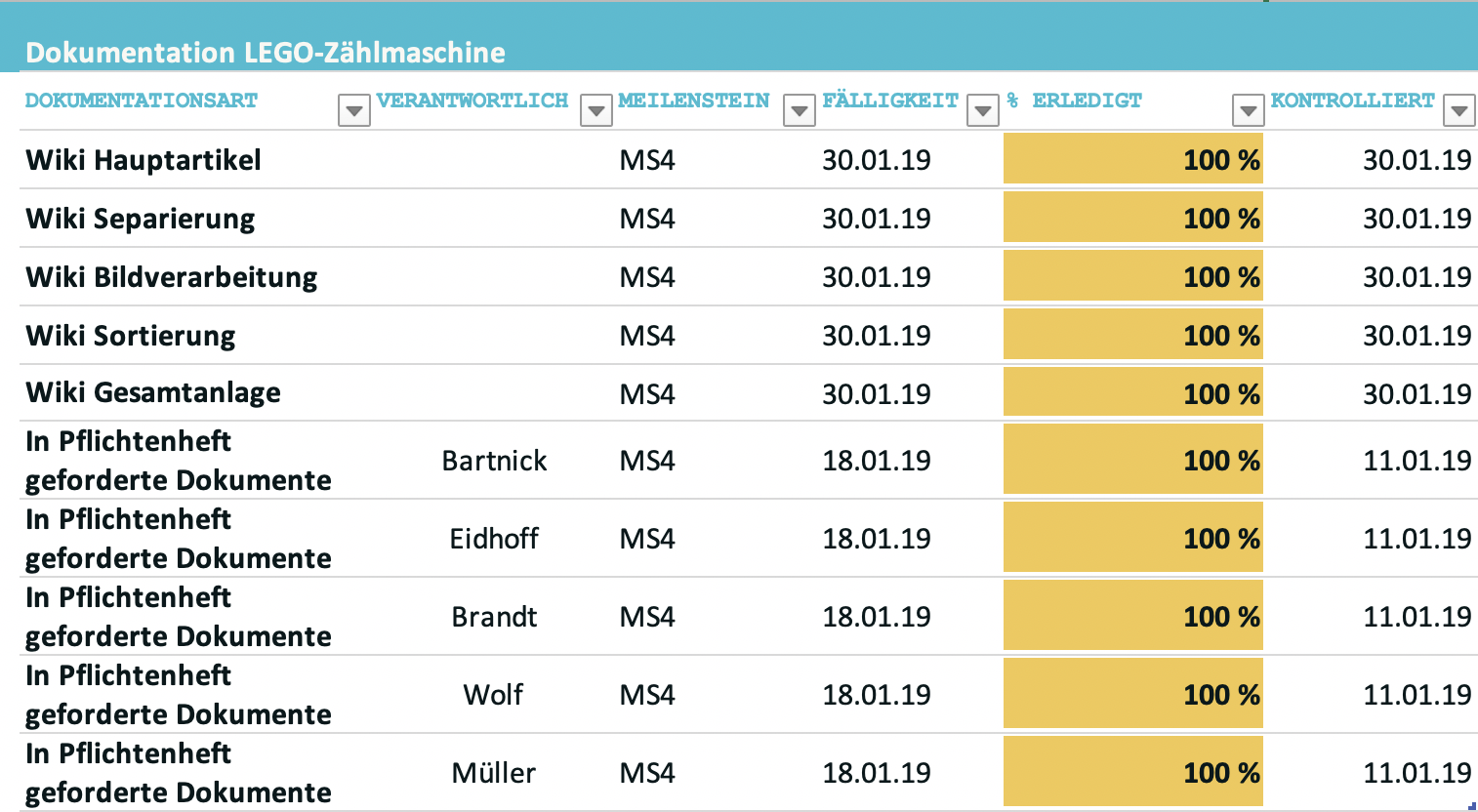Viewport: 1478px width, 812px height.
Task: Open the VERANTWORTLICH column filter arrow
Action: [x=595, y=111]
